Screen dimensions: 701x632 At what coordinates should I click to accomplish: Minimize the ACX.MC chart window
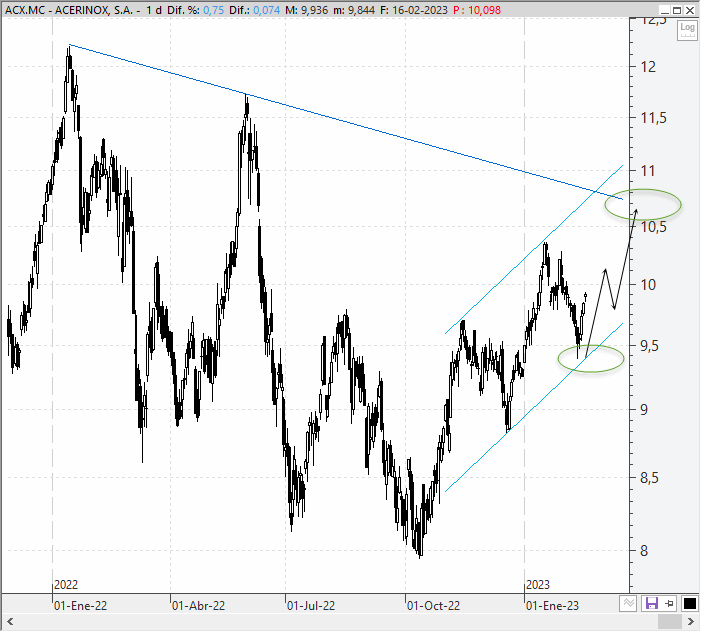pyautogui.click(x=664, y=10)
